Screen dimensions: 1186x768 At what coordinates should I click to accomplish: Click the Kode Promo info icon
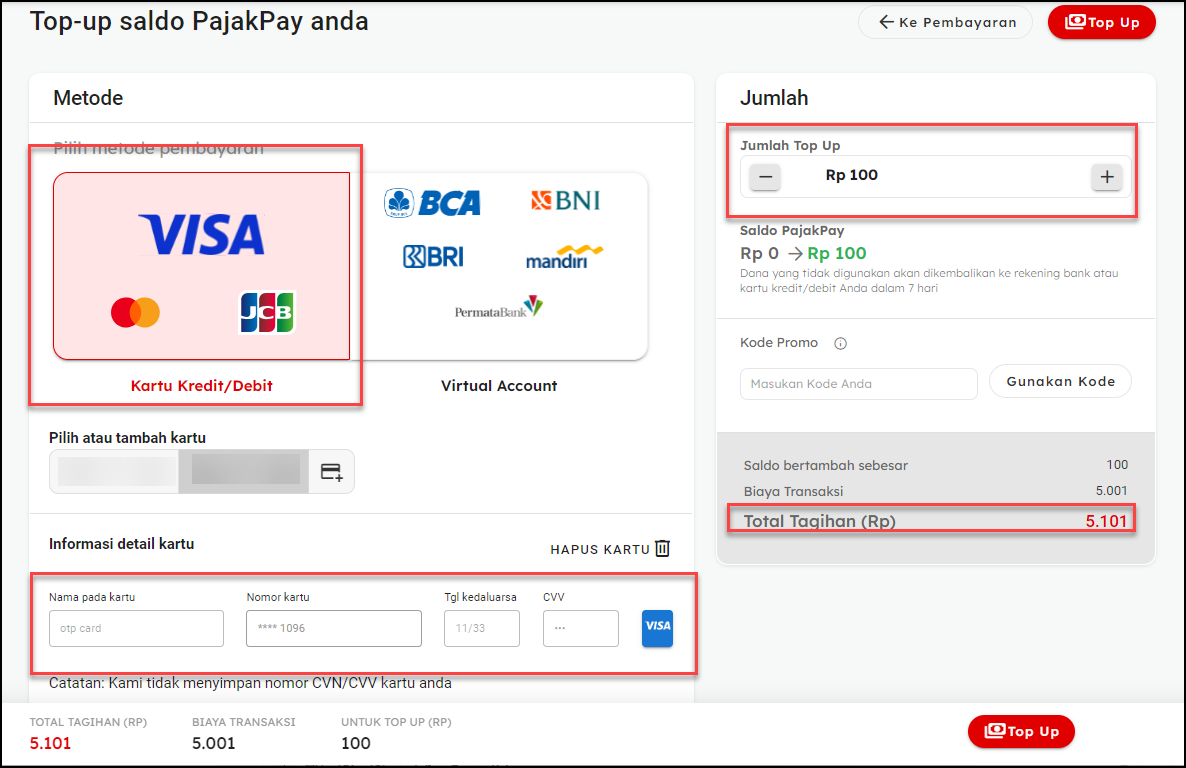point(840,344)
